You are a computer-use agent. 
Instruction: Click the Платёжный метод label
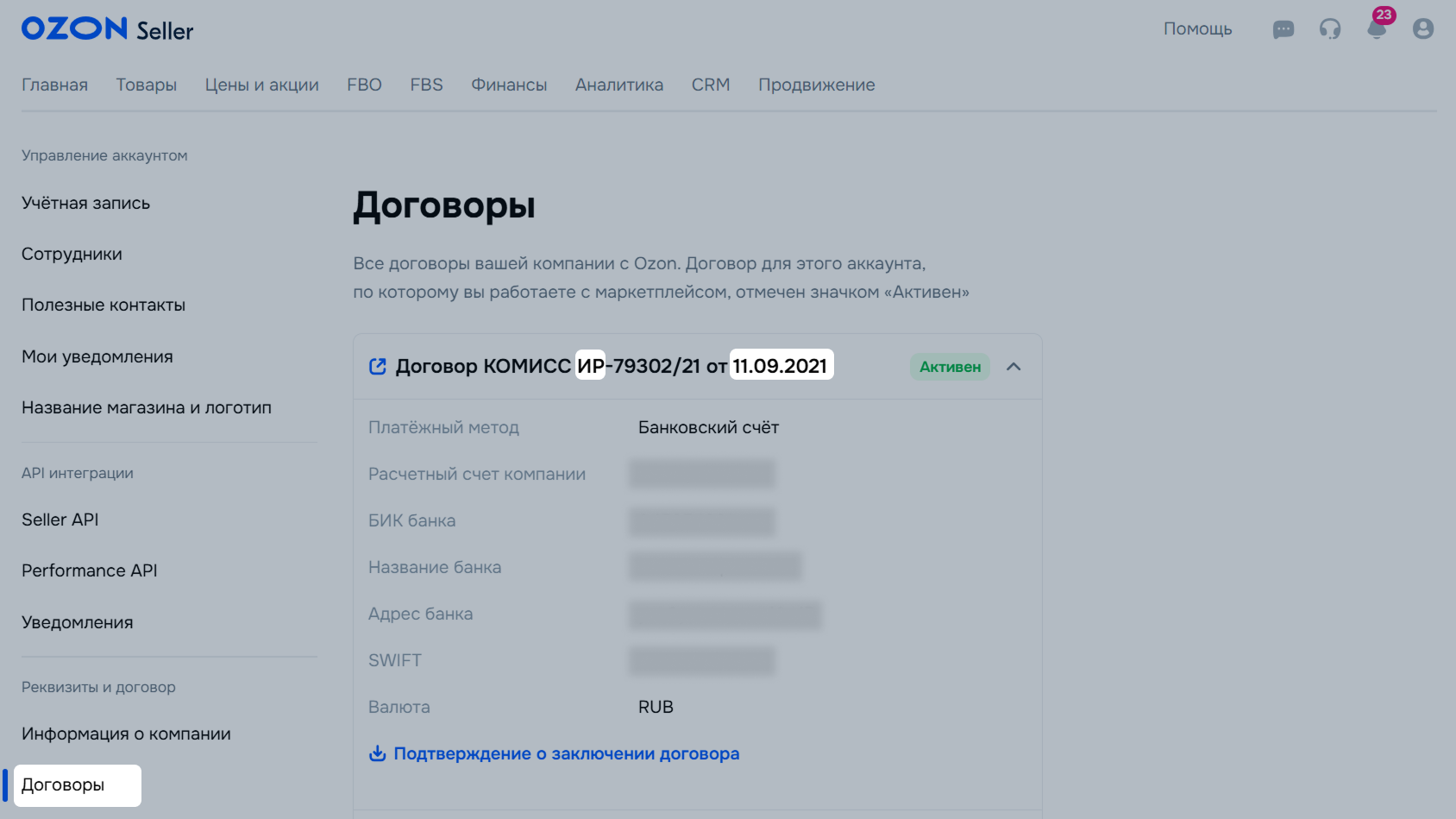coord(443,427)
